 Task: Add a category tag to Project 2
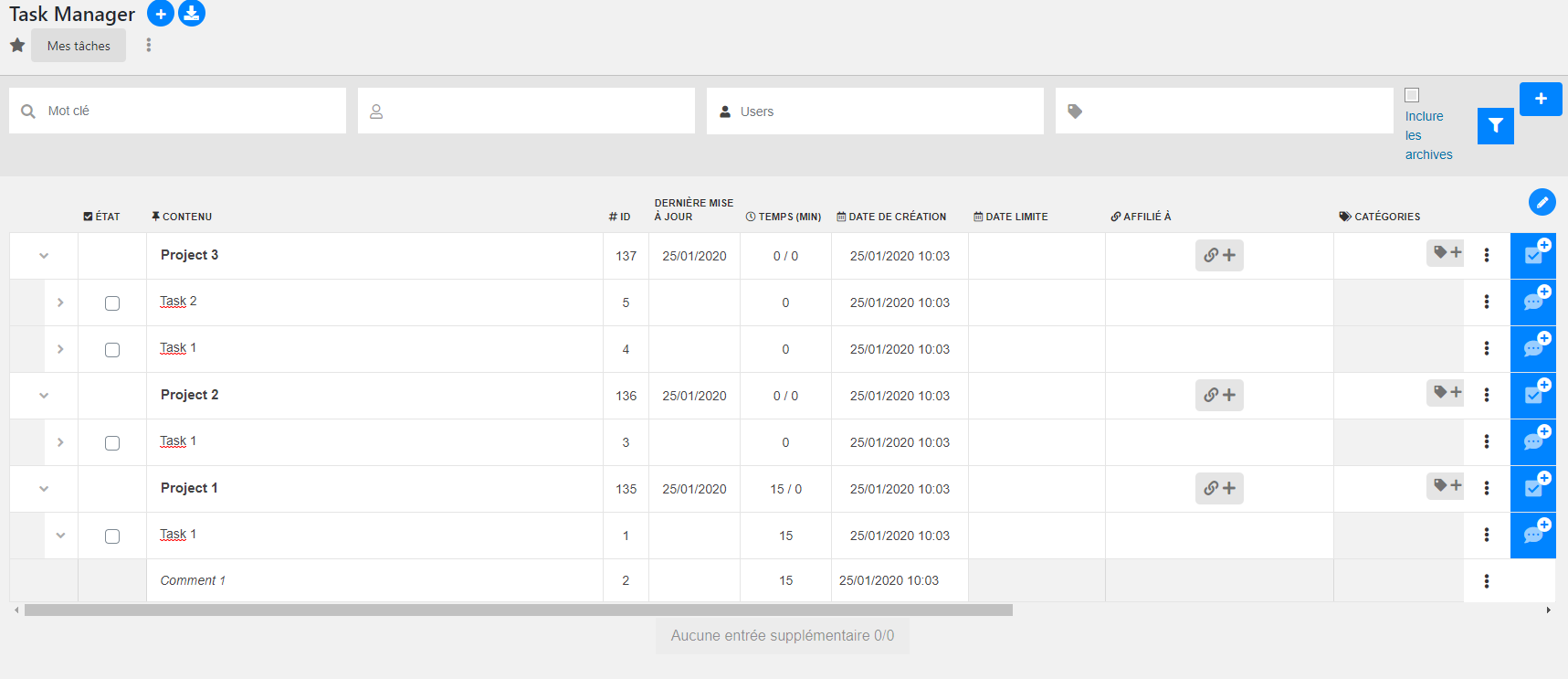pos(1447,393)
